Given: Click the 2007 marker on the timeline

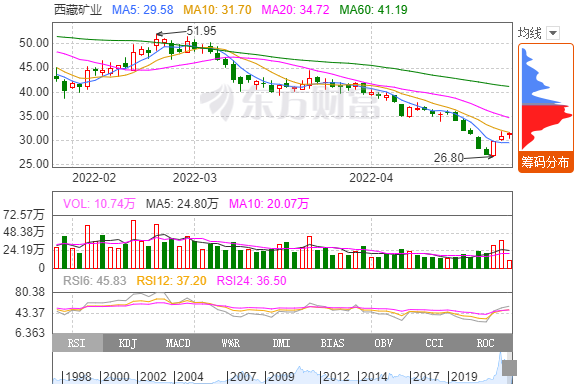Looking at the screenshot, I should coord(243,377).
